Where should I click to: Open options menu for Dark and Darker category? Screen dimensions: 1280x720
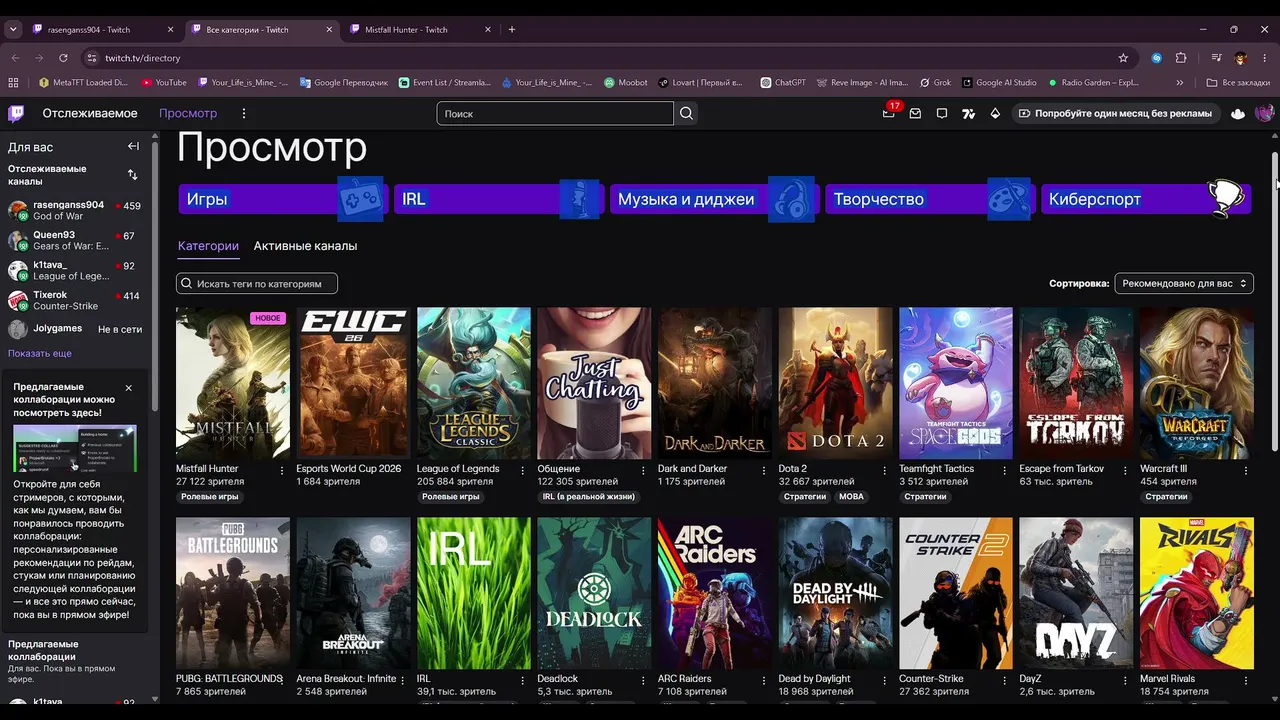(764, 469)
